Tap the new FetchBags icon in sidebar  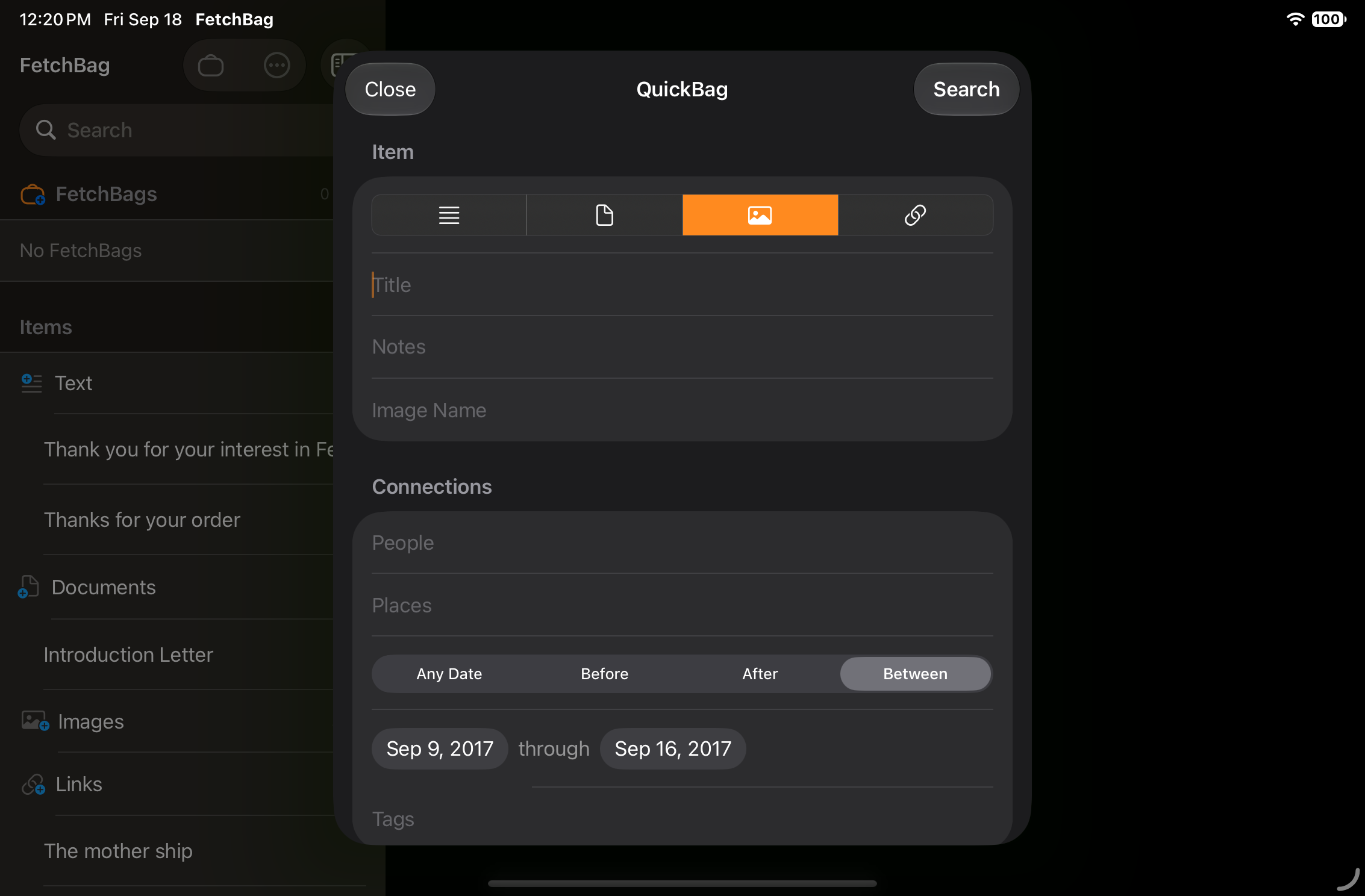(33, 194)
